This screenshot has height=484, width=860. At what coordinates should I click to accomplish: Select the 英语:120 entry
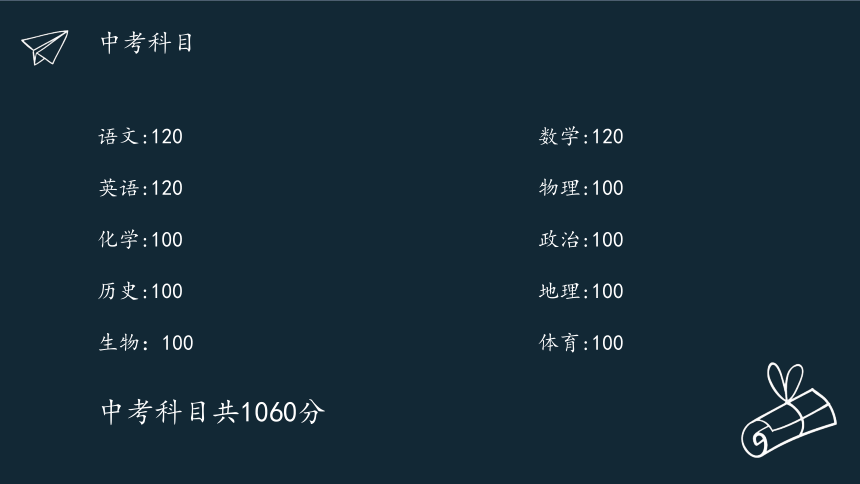(140, 188)
